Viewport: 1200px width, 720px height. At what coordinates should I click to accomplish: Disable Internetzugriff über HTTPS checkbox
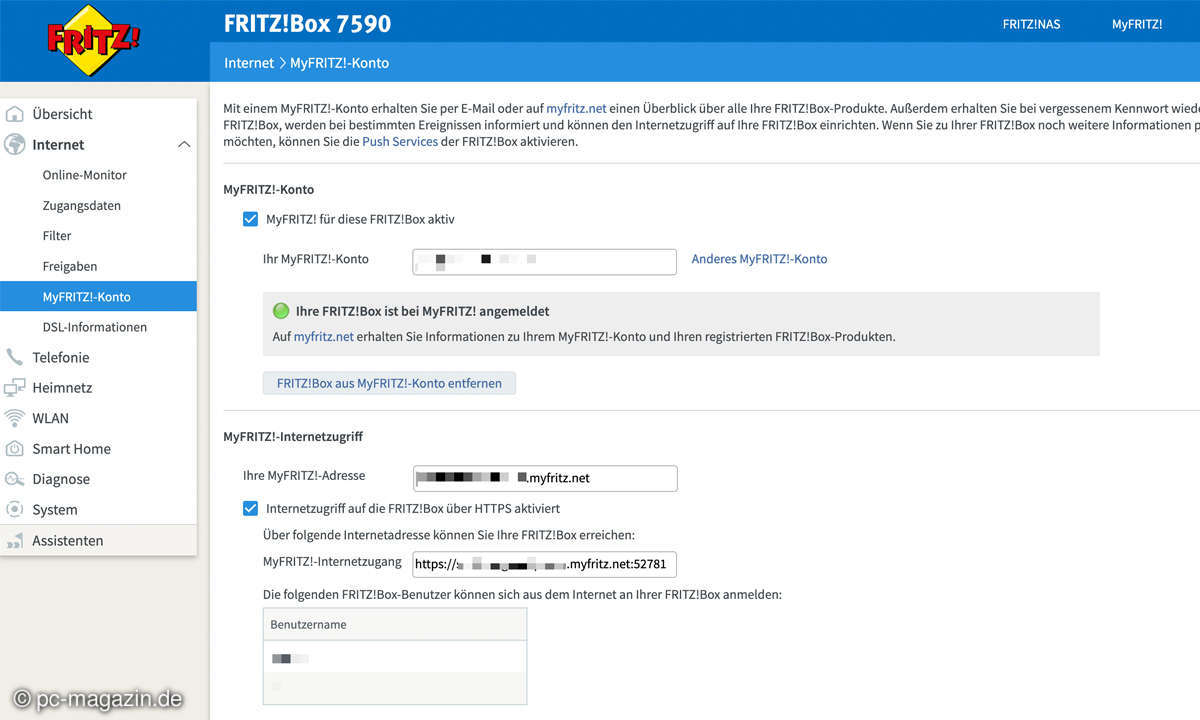(250, 508)
